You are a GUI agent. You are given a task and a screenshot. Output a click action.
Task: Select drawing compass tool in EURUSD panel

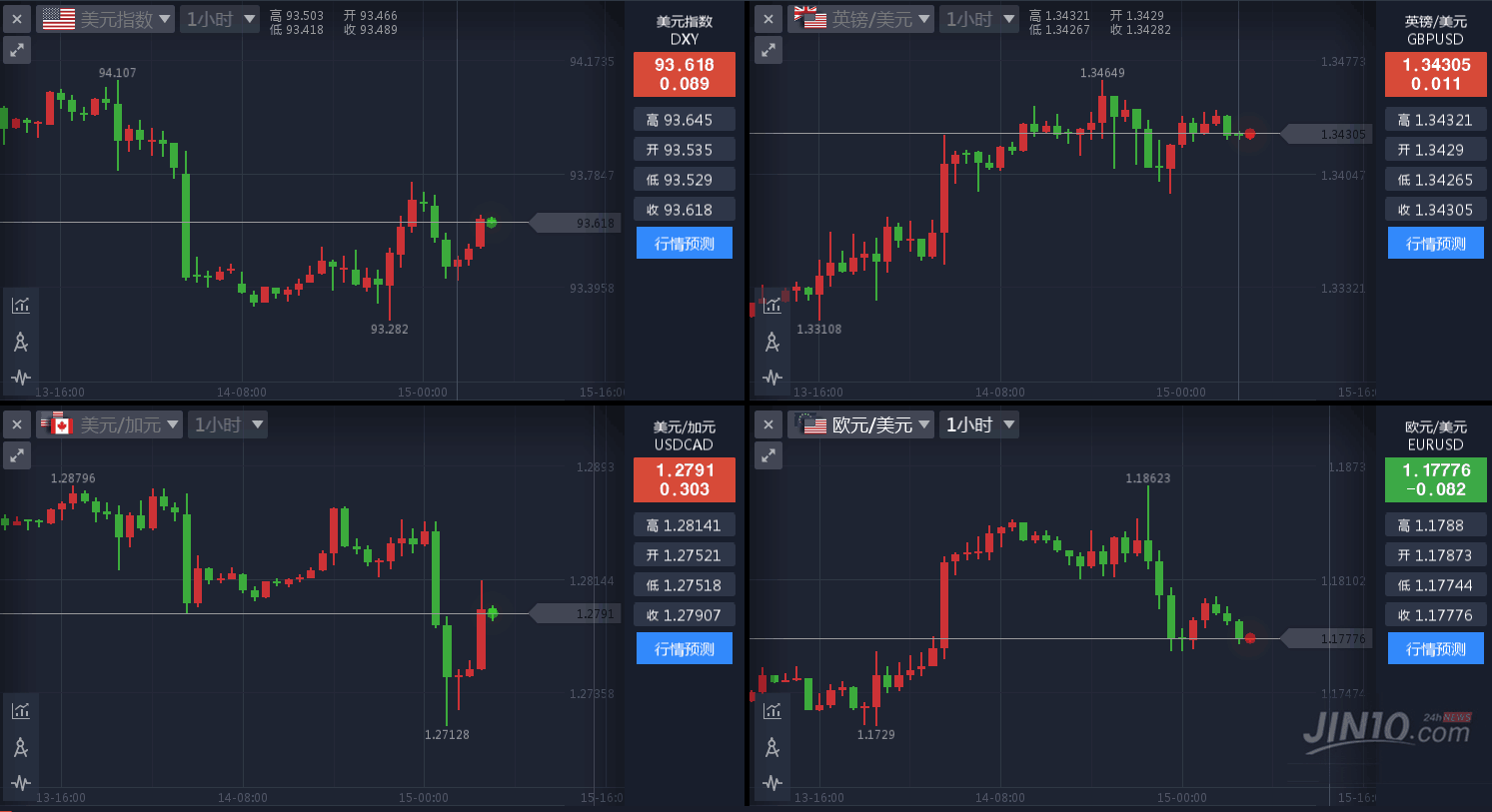(x=772, y=748)
